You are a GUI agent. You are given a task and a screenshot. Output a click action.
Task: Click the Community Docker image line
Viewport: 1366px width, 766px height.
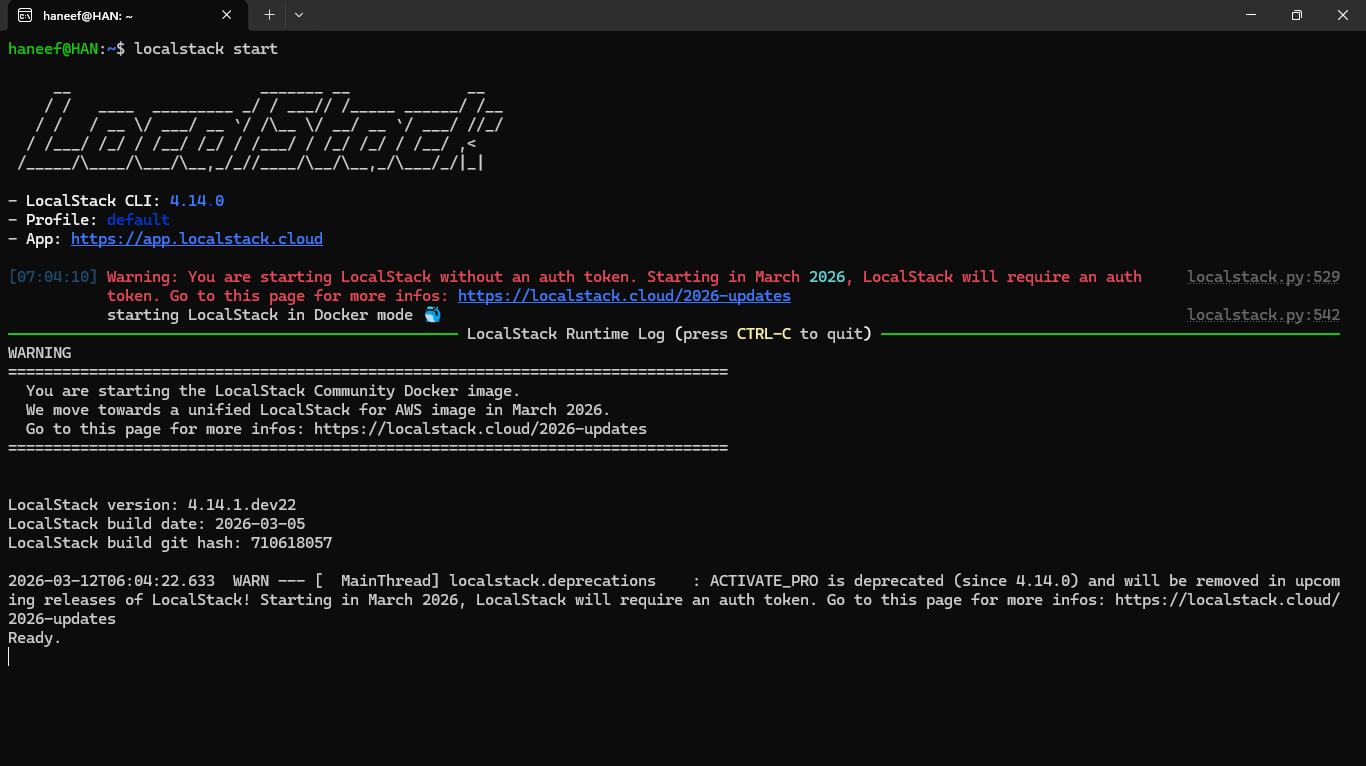273,391
